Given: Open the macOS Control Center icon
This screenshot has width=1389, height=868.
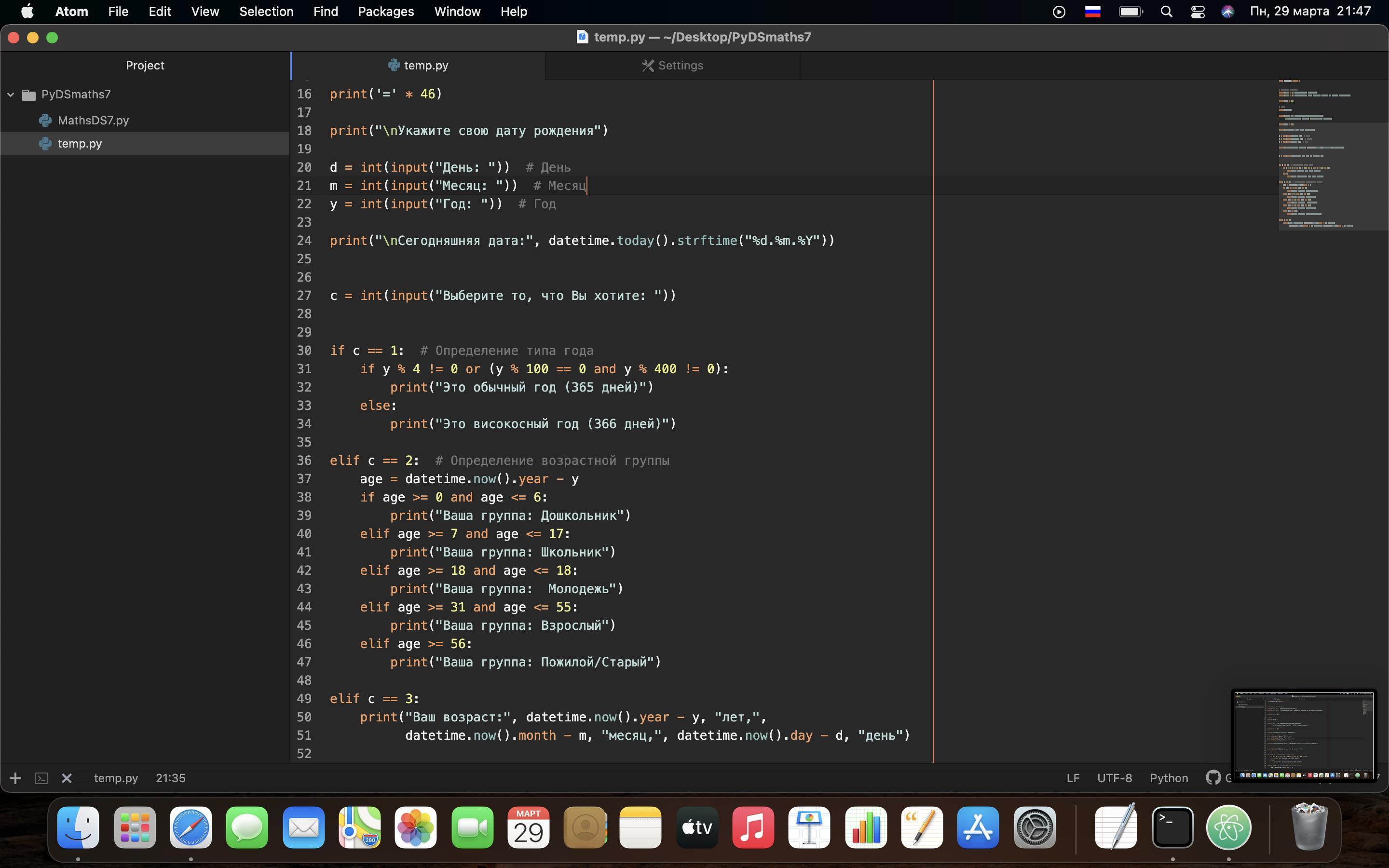Looking at the screenshot, I should 1198,12.
